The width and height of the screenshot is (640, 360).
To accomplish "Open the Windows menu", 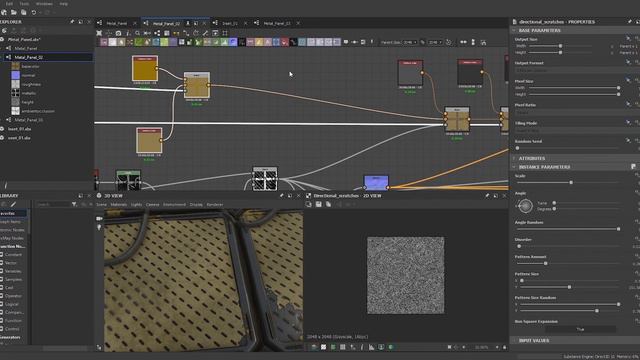I will 44,4.
